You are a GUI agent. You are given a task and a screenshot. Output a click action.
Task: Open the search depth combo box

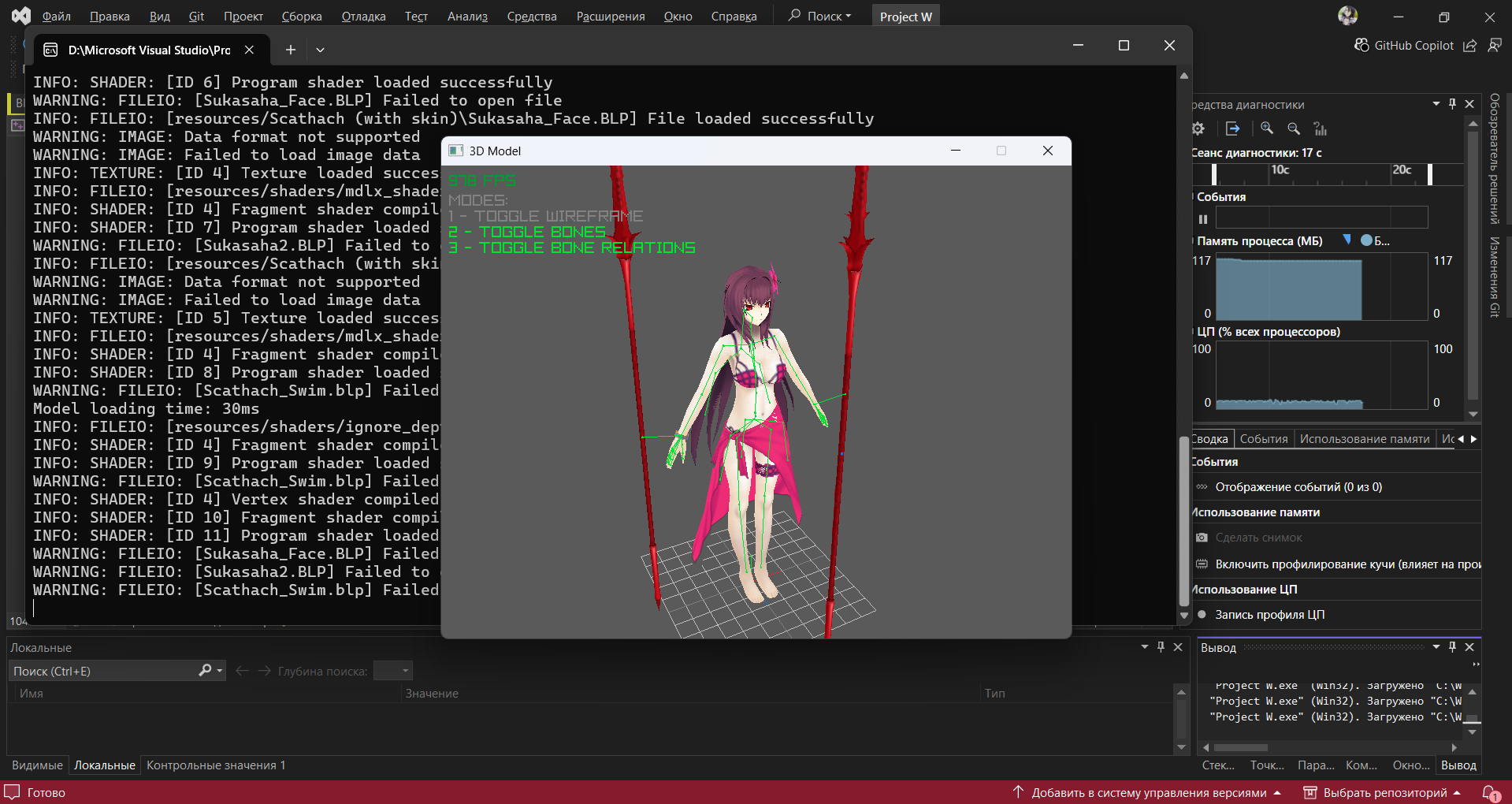(392, 671)
